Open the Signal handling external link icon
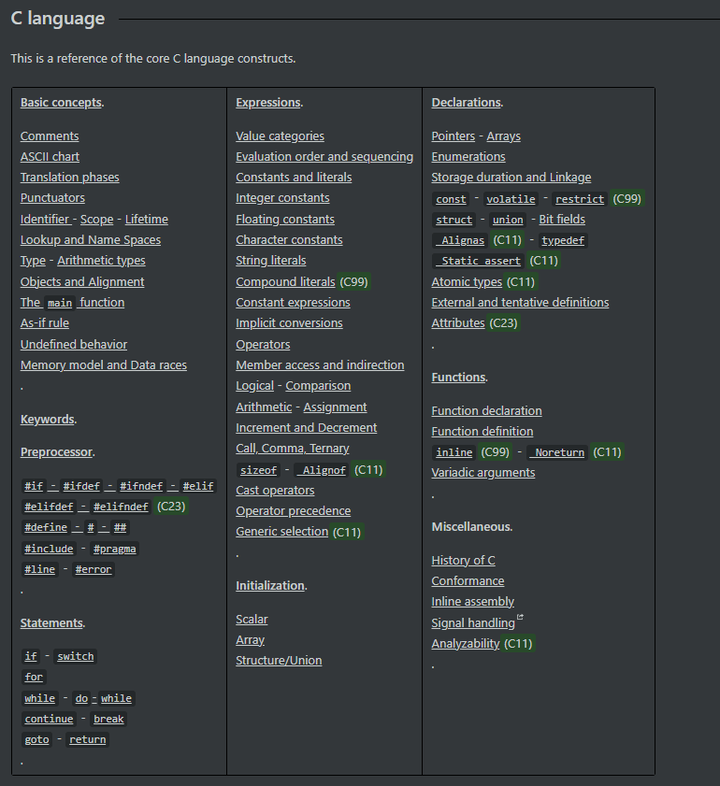 pyautogui.click(x=520, y=618)
